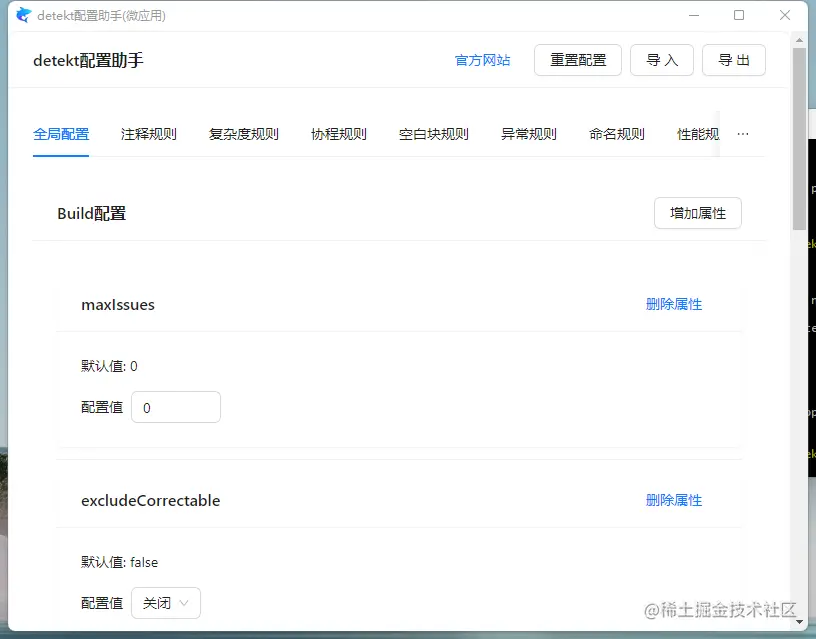Click the excludeCorrectable property title
Image resolution: width=816 pixels, height=639 pixels.
[150, 501]
